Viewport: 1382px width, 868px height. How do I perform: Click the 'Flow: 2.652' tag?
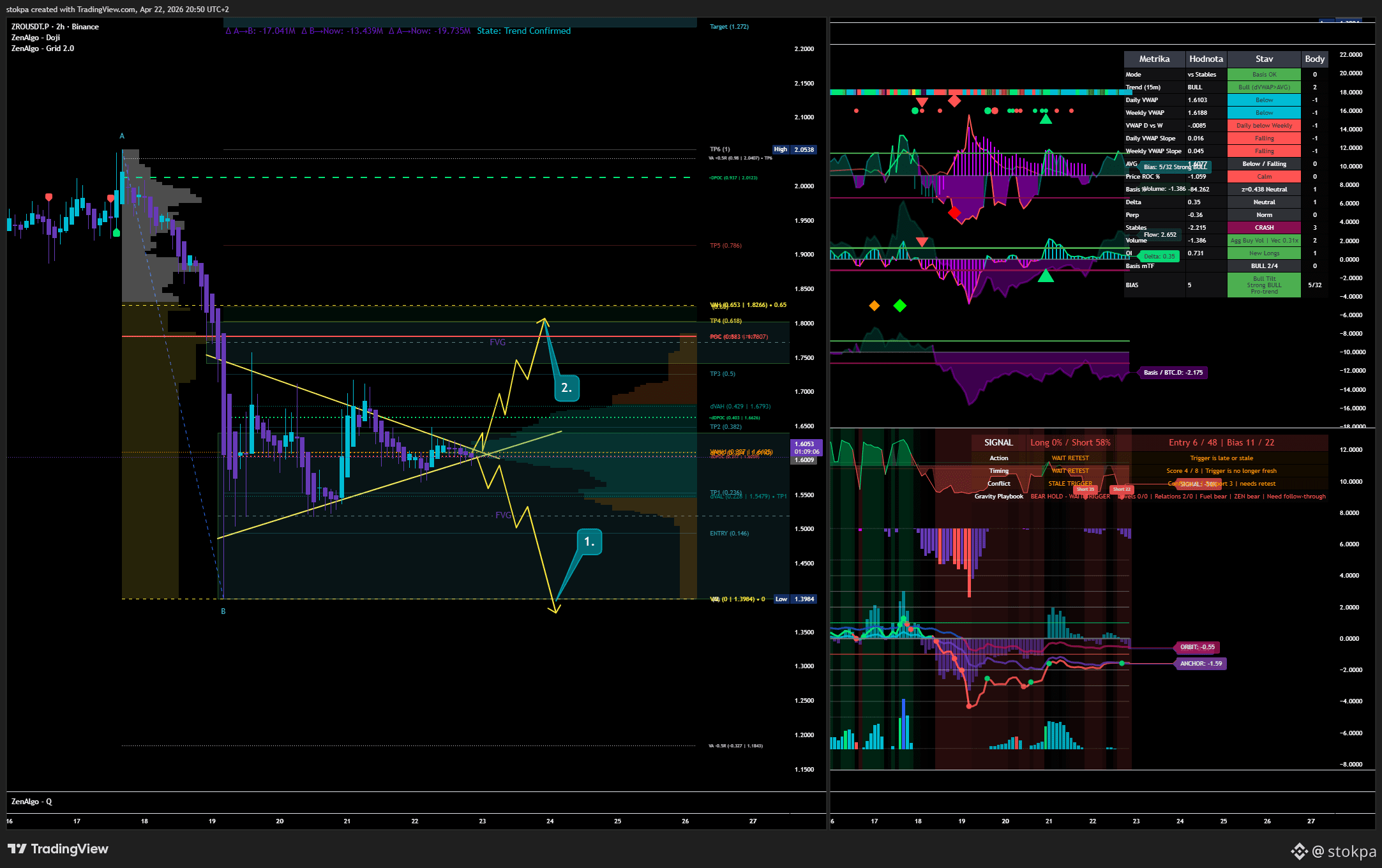pyautogui.click(x=1160, y=235)
